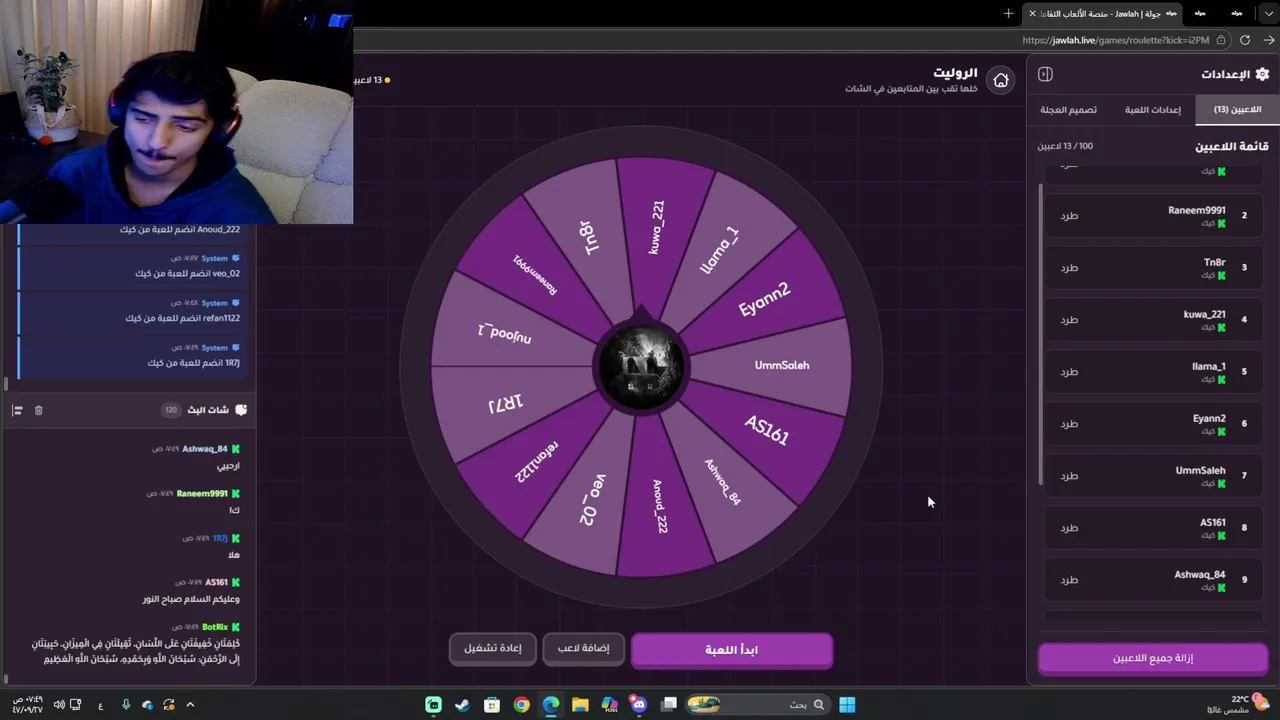Switch to the اللاعبين (13) tab
Image resolution: width=1280 pixels, height=720 pixels.
pos(1237,109)
